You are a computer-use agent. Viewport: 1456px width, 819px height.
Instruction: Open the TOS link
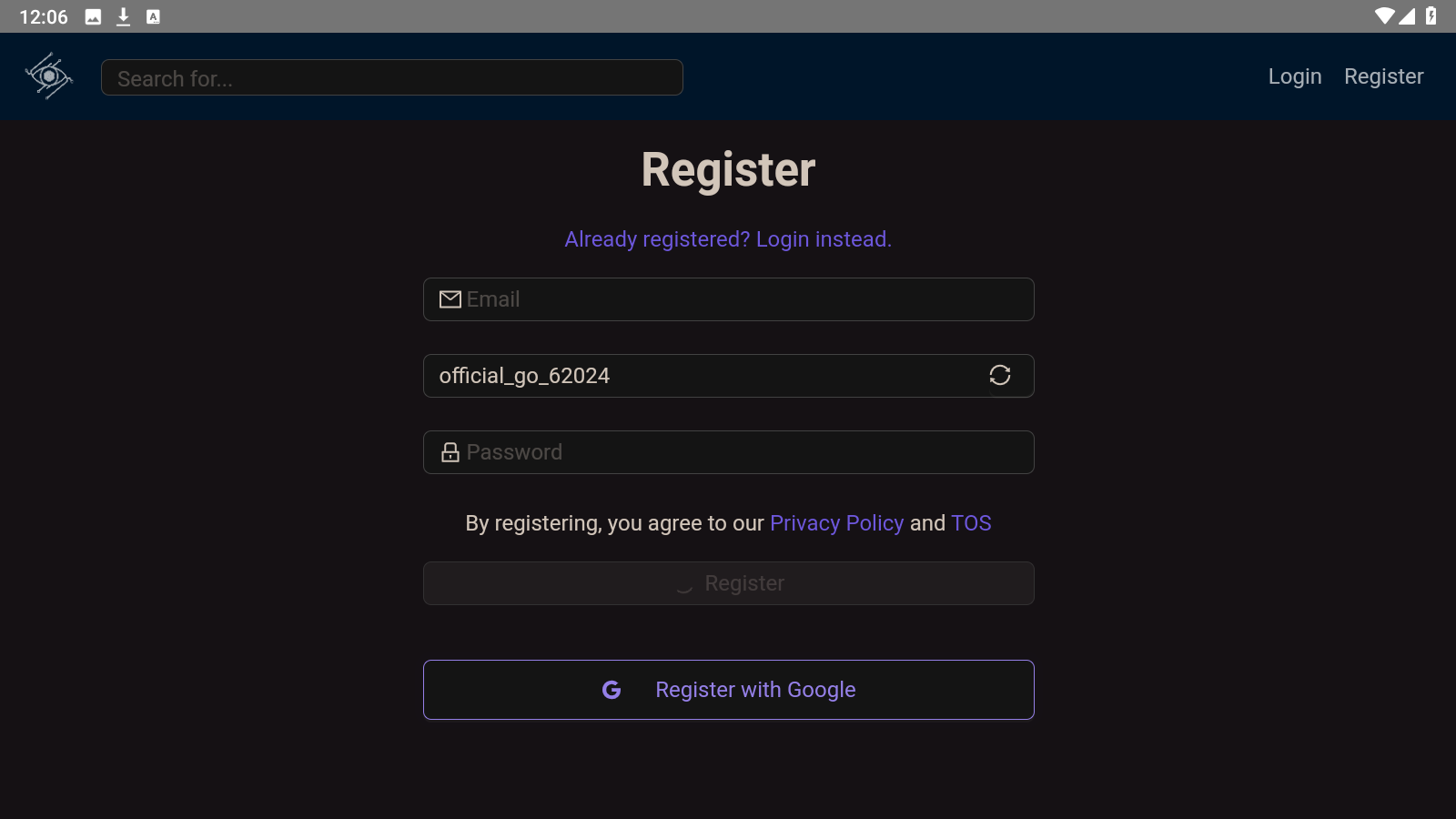[971, 523]
